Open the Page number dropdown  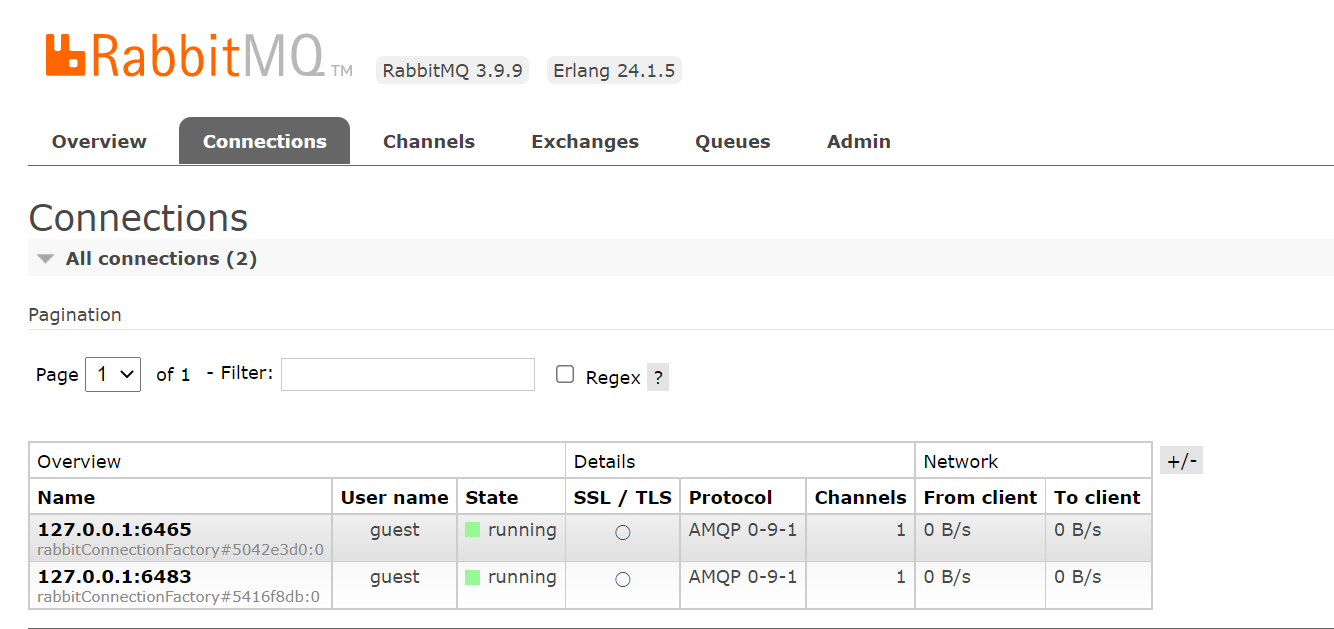(113, 375)
